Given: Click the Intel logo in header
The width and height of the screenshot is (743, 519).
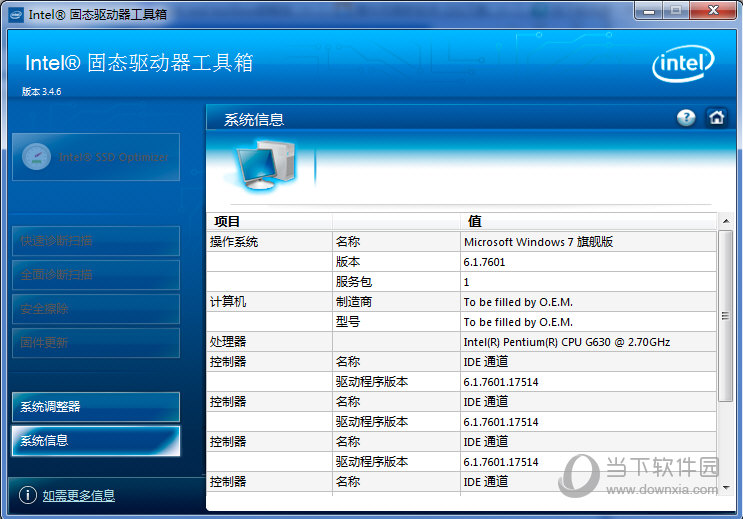Looking at the screenshot, I should [683, 63].
